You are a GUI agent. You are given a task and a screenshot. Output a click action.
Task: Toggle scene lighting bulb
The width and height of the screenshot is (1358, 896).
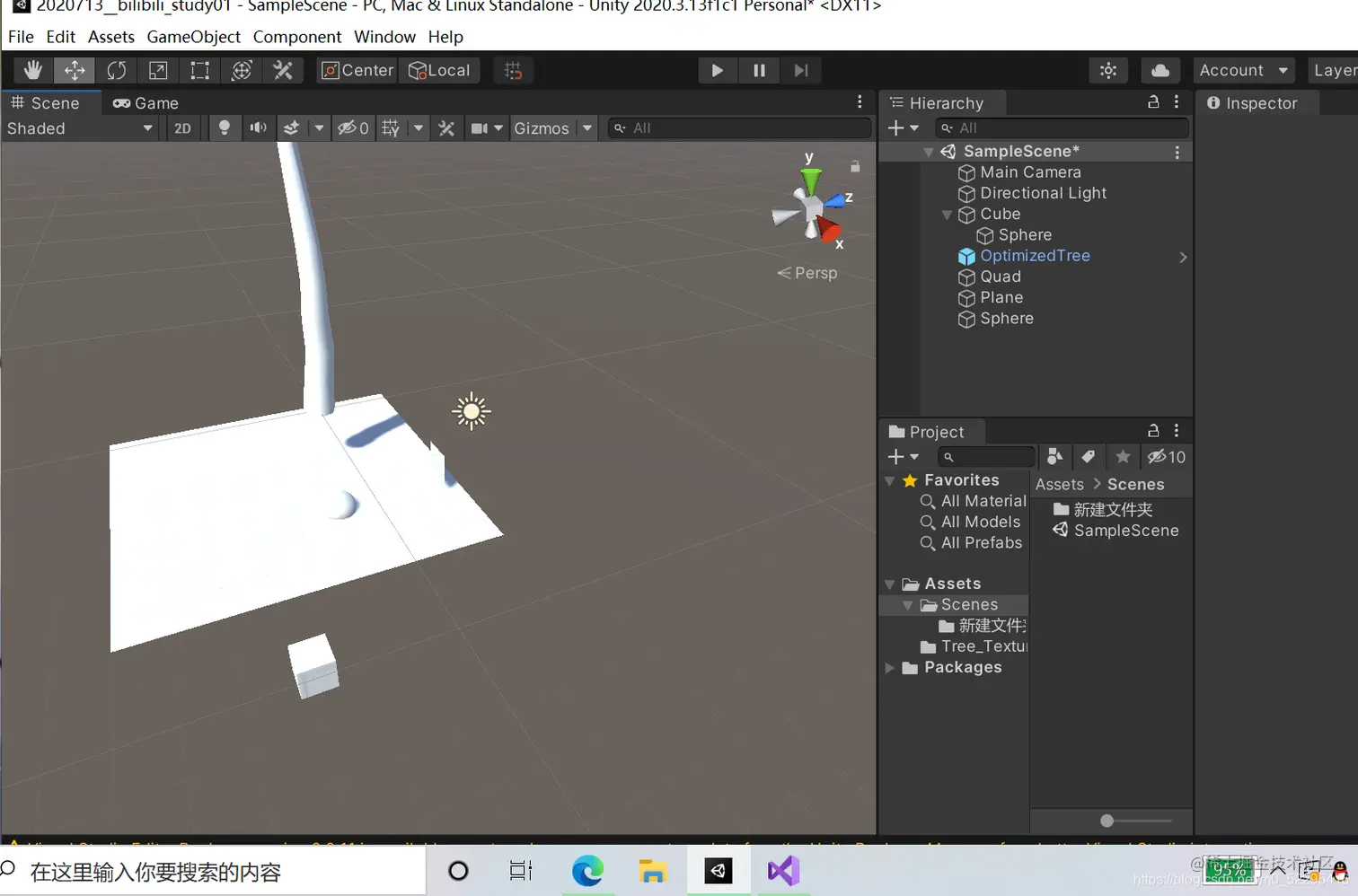coord(224,128)
